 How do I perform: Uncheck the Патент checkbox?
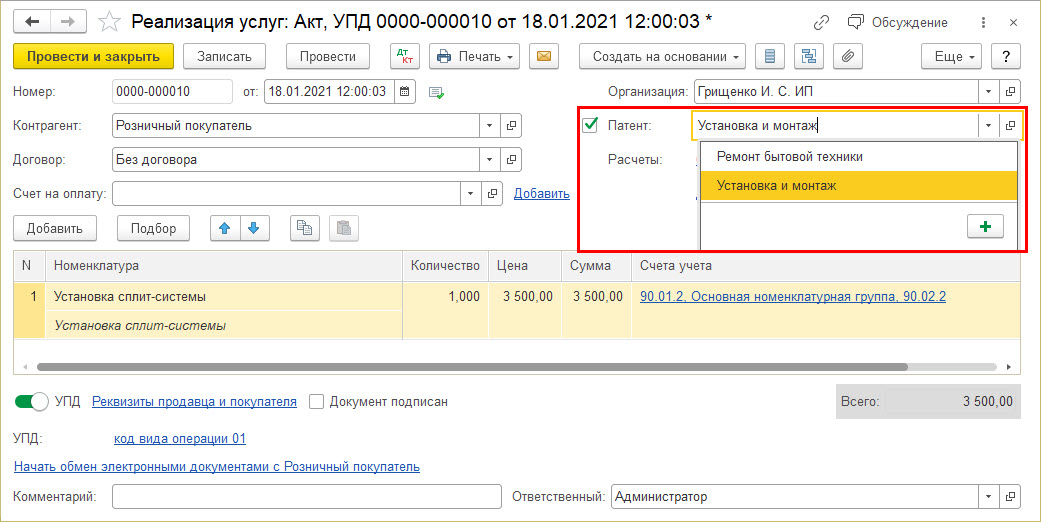tap(590, 125)
